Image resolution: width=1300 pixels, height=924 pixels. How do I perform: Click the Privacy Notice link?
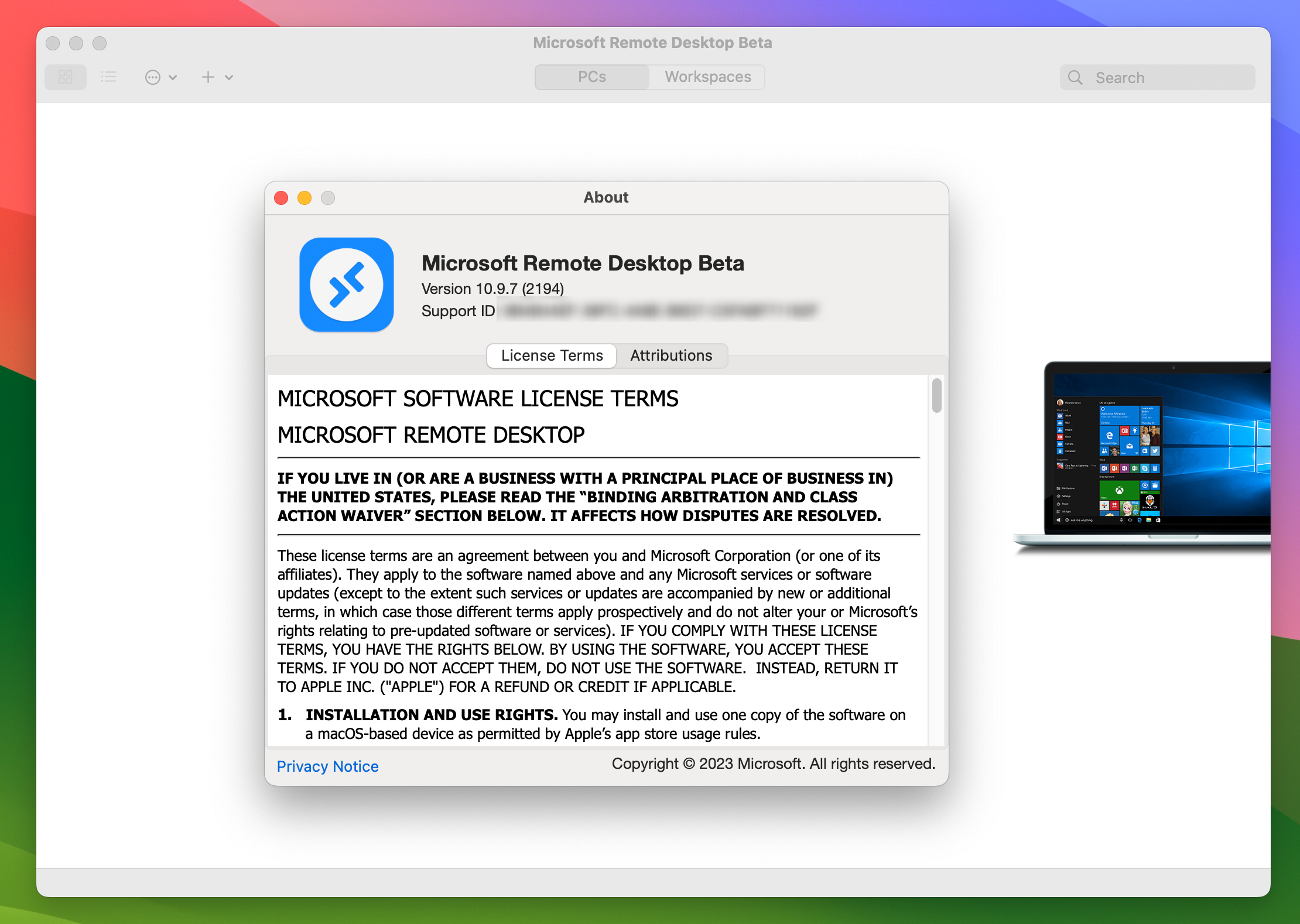pyautogui.click(x=327, y=766)
